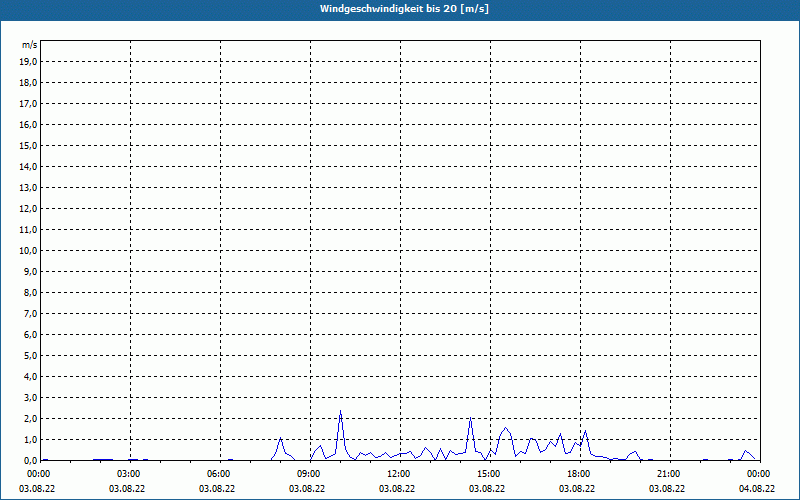Click the 19,0 y-axis label

[28, 62]
